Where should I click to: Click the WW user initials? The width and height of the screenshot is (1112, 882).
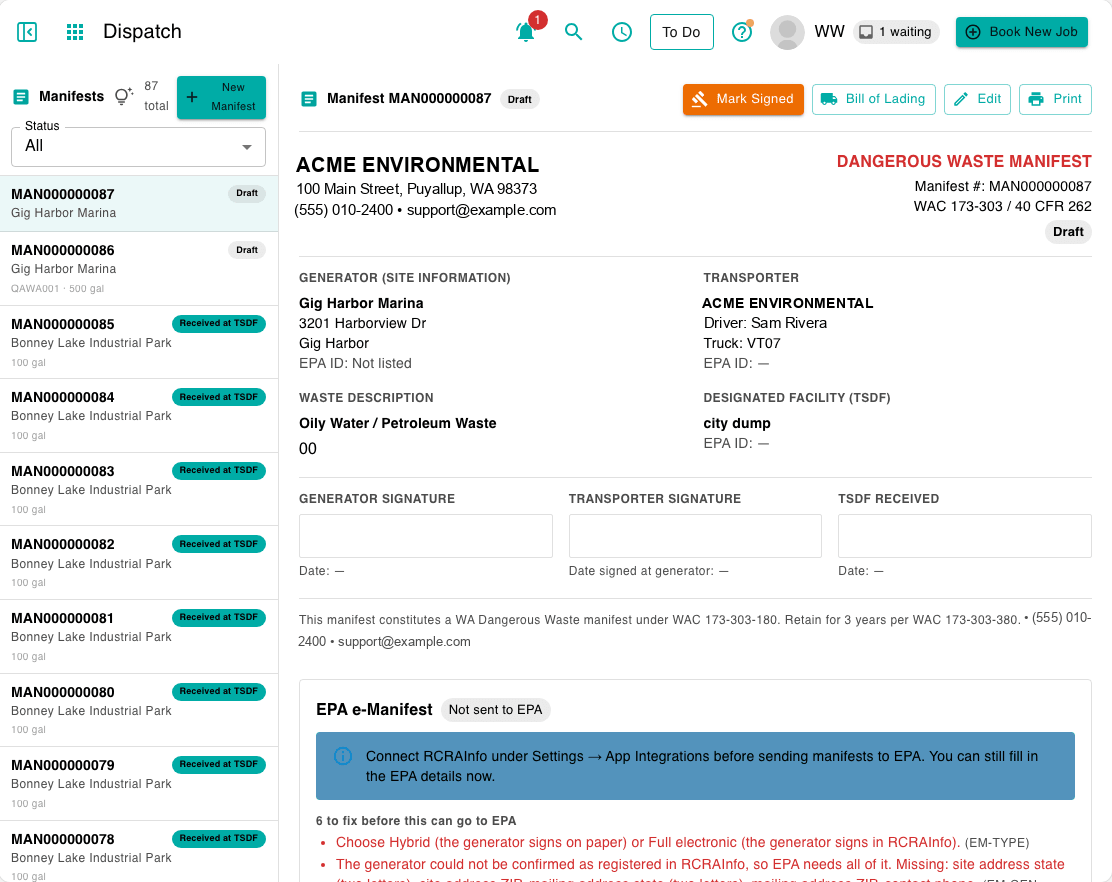tap(829, 32)
